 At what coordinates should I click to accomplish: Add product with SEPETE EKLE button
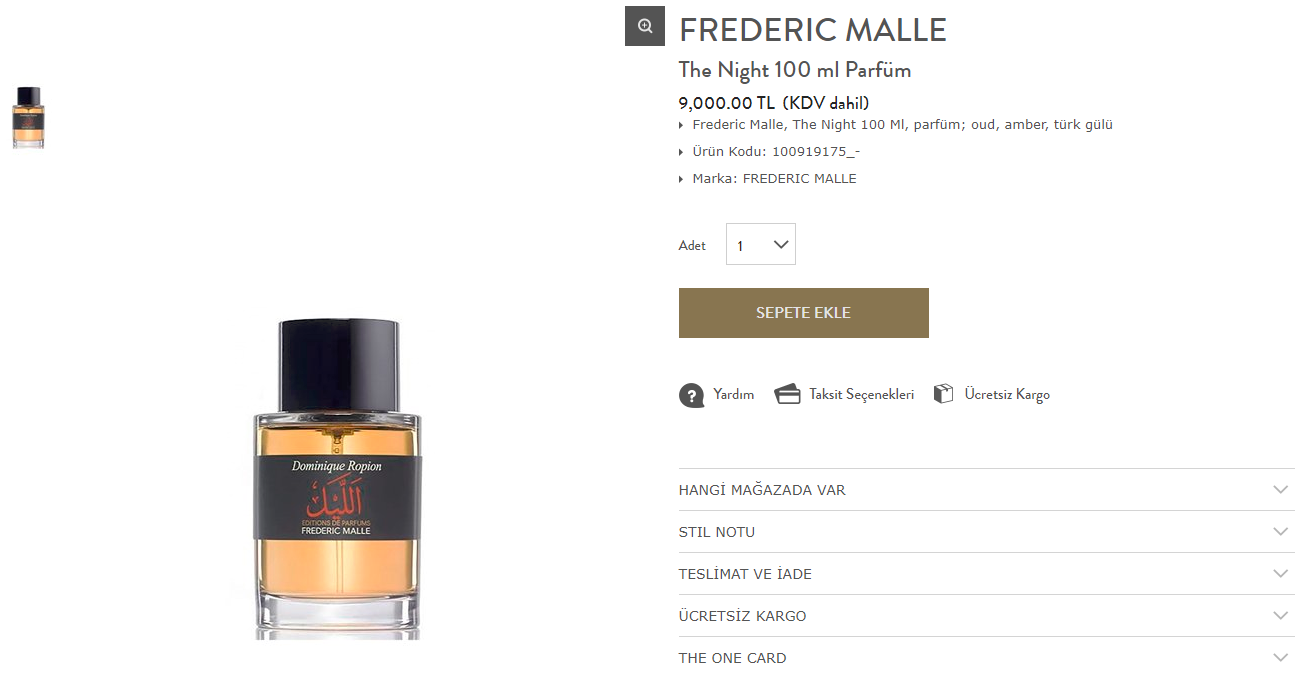pyautogui.click(x=804, y=313)
